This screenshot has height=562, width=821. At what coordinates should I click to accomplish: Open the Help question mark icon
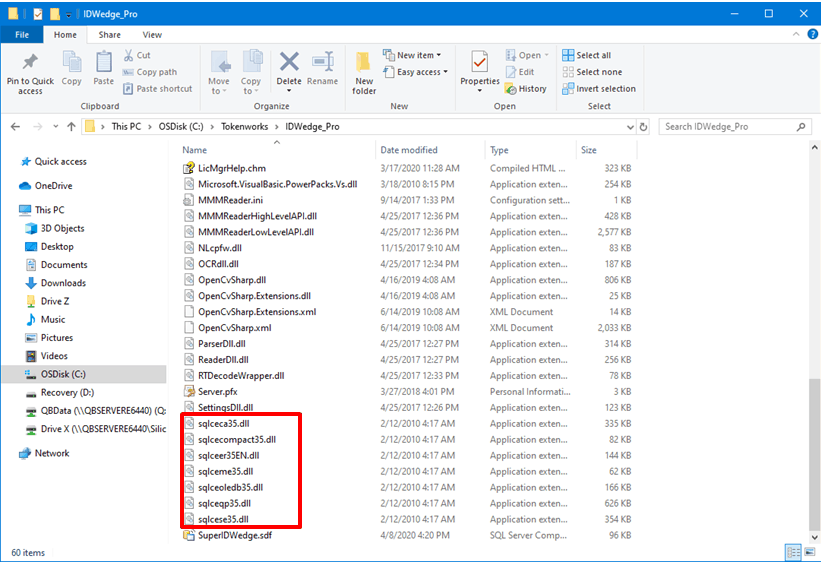click(x=813, y=35)
